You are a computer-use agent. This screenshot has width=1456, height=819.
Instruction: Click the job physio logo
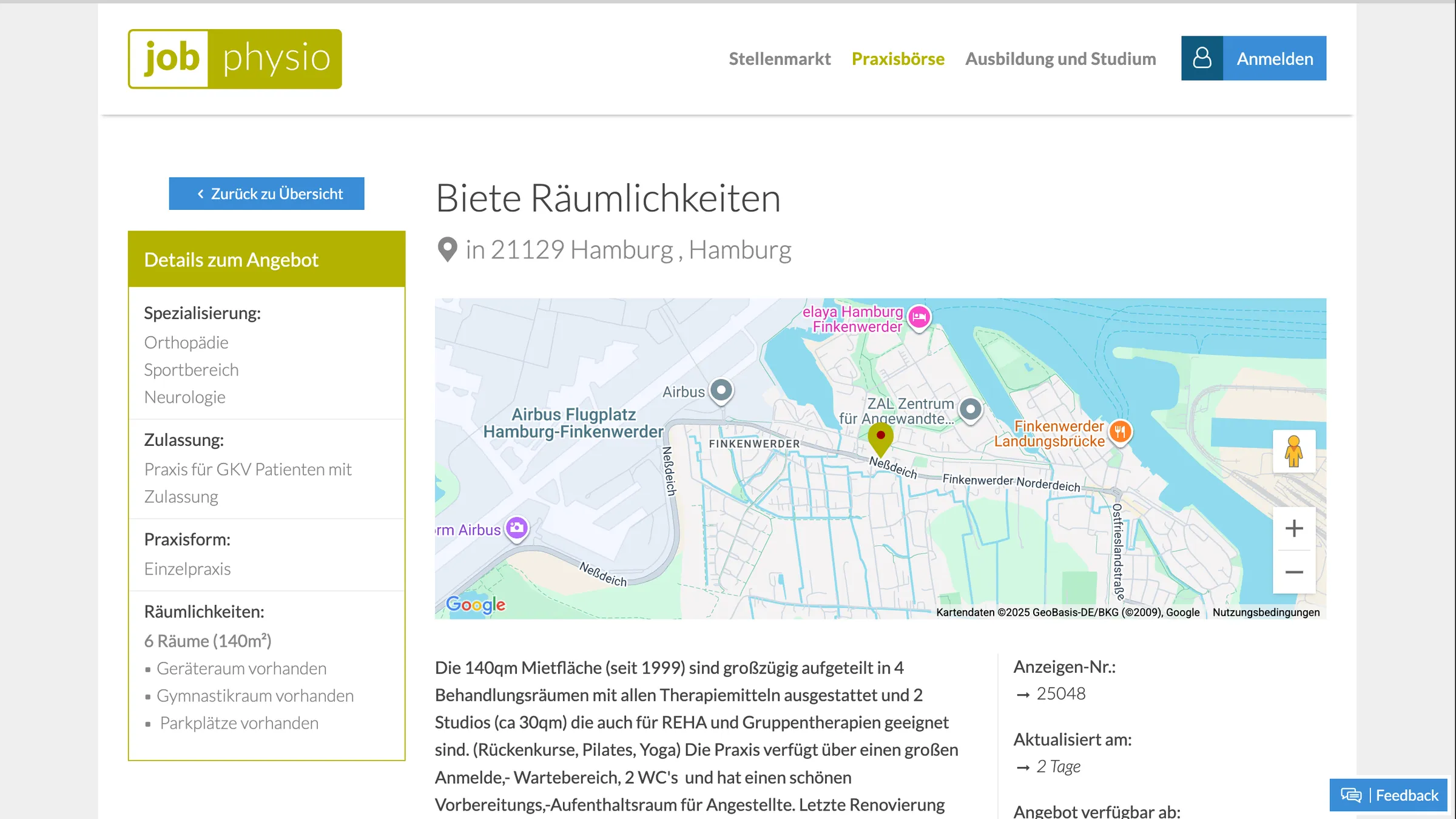(234, 58)
